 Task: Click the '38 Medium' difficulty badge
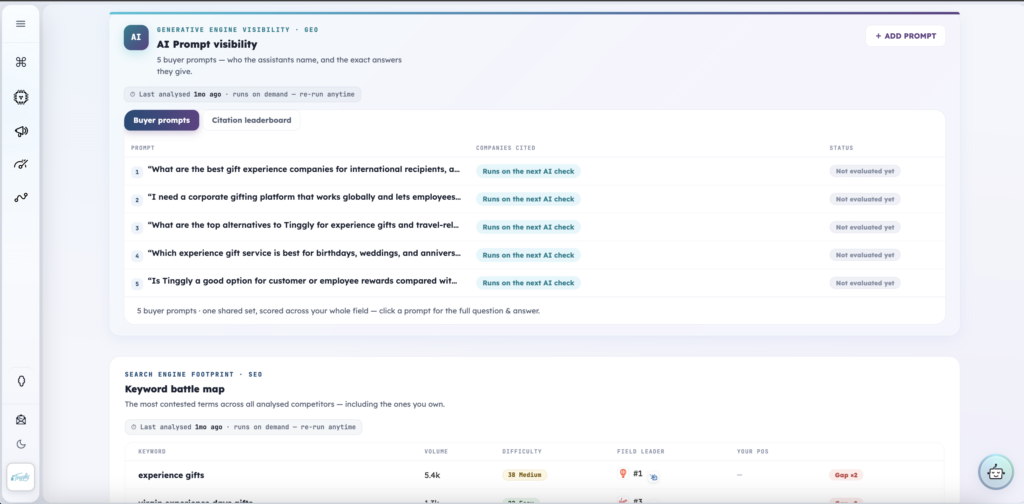click(524, 475)
